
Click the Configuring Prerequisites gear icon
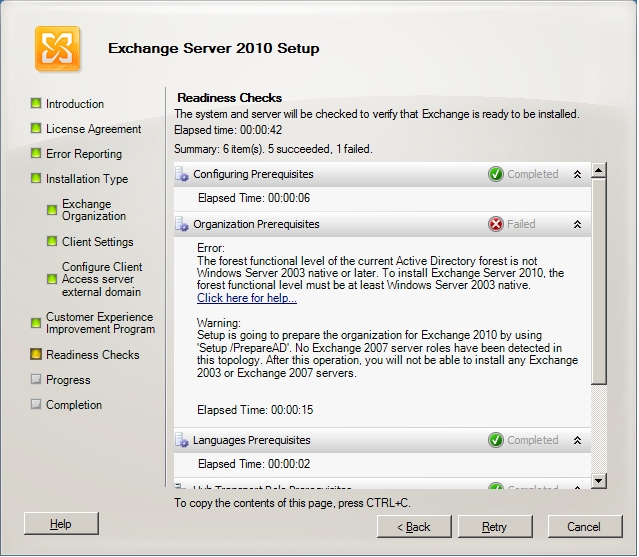pos(182,174)
